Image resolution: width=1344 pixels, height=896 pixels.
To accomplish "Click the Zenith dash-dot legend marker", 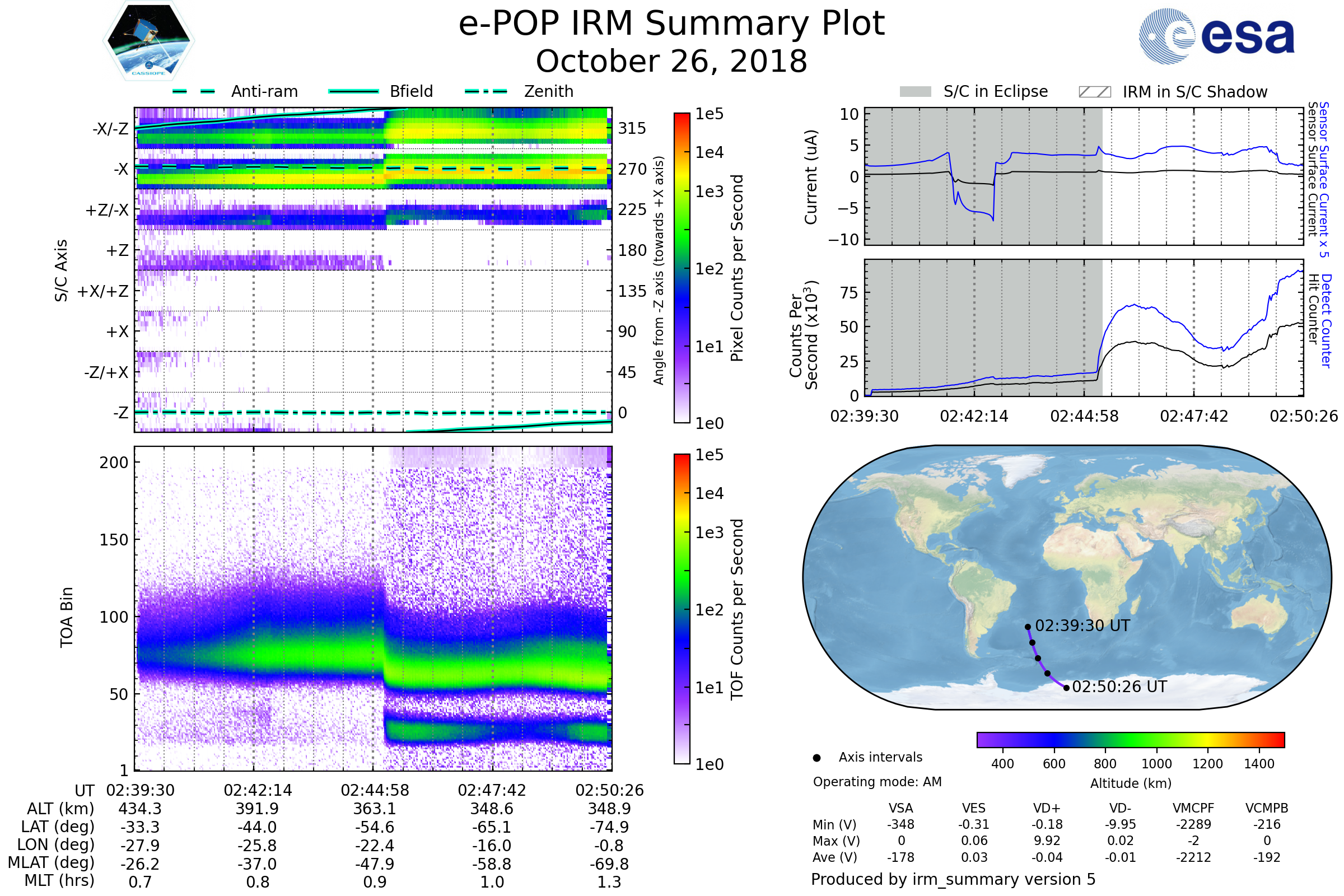I will (x=486, y=91).
